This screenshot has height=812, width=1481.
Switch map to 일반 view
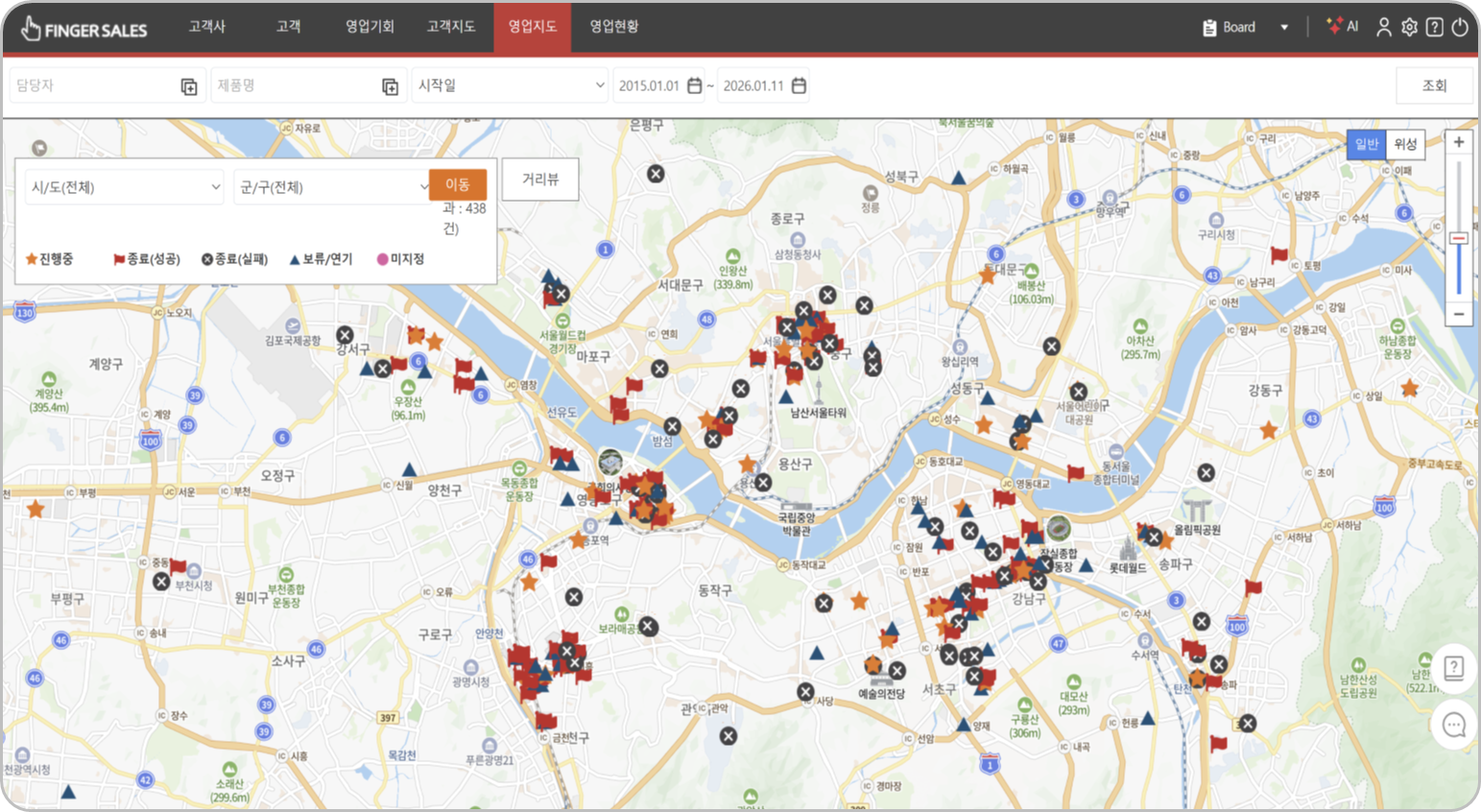1366,144
